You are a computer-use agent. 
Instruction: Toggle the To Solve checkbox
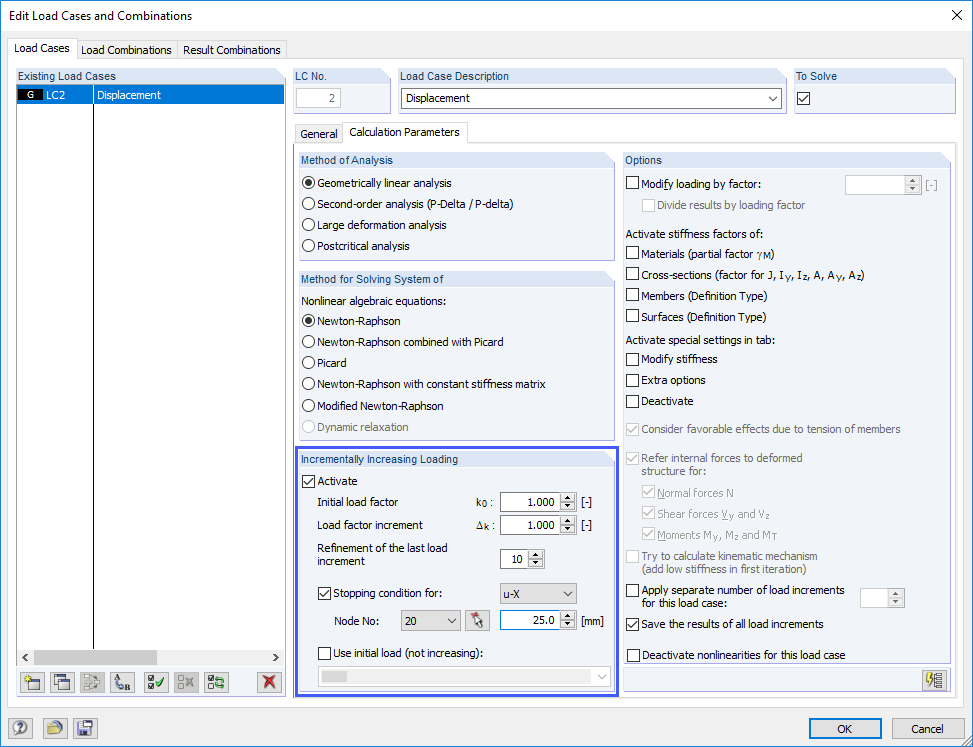point(804,98)
